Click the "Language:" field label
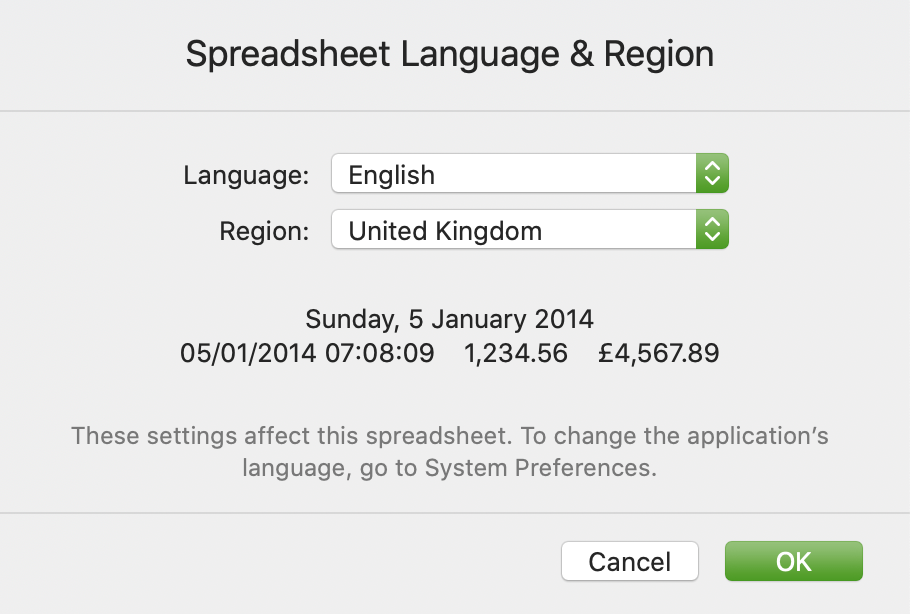Screen dimensions: 910x614 point(246,175)
